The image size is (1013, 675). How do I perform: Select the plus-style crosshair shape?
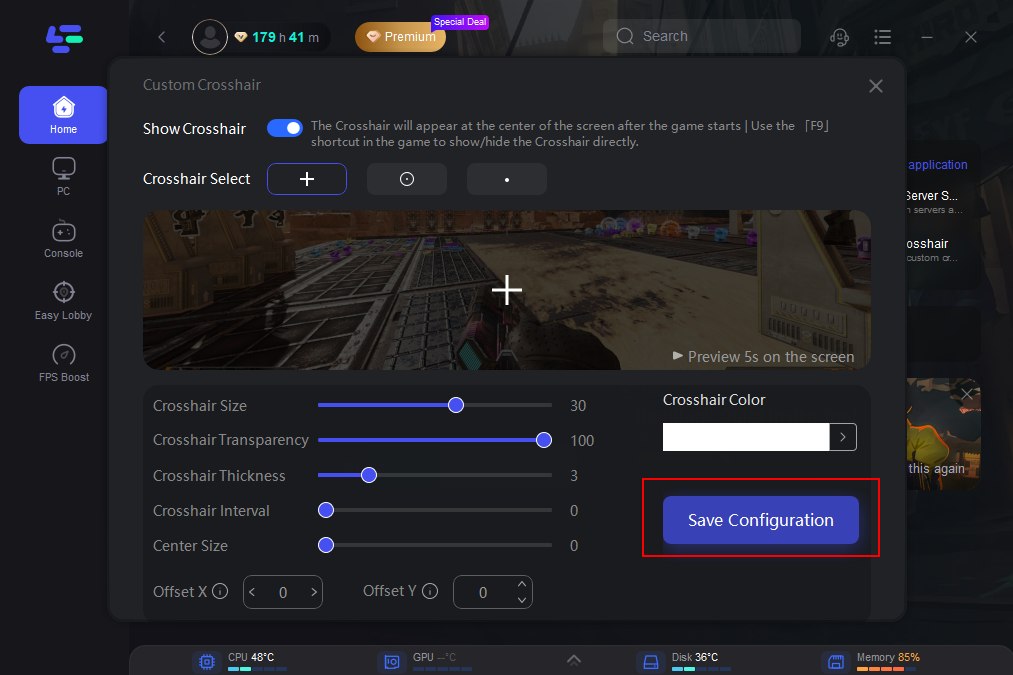coord(306,178)
